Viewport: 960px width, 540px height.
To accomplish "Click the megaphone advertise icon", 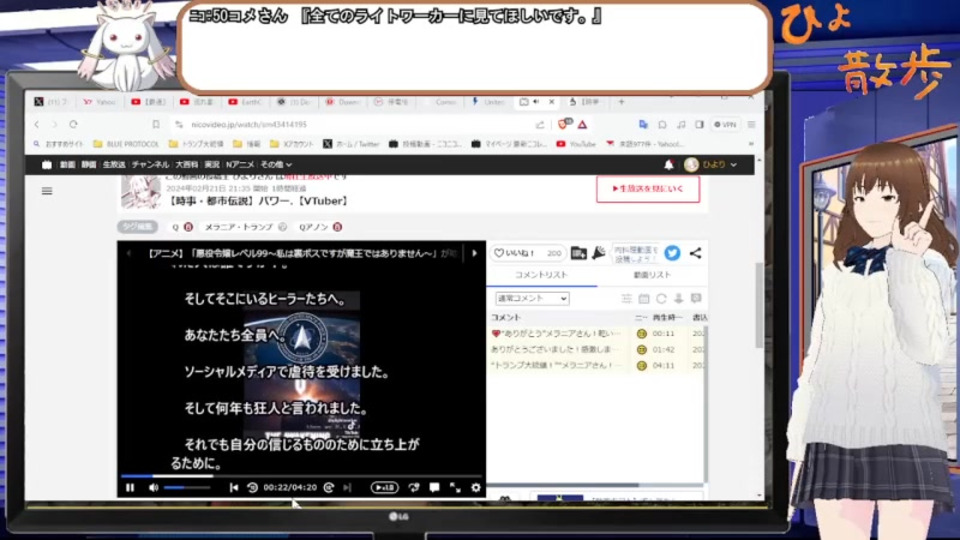I will (598, 253).
